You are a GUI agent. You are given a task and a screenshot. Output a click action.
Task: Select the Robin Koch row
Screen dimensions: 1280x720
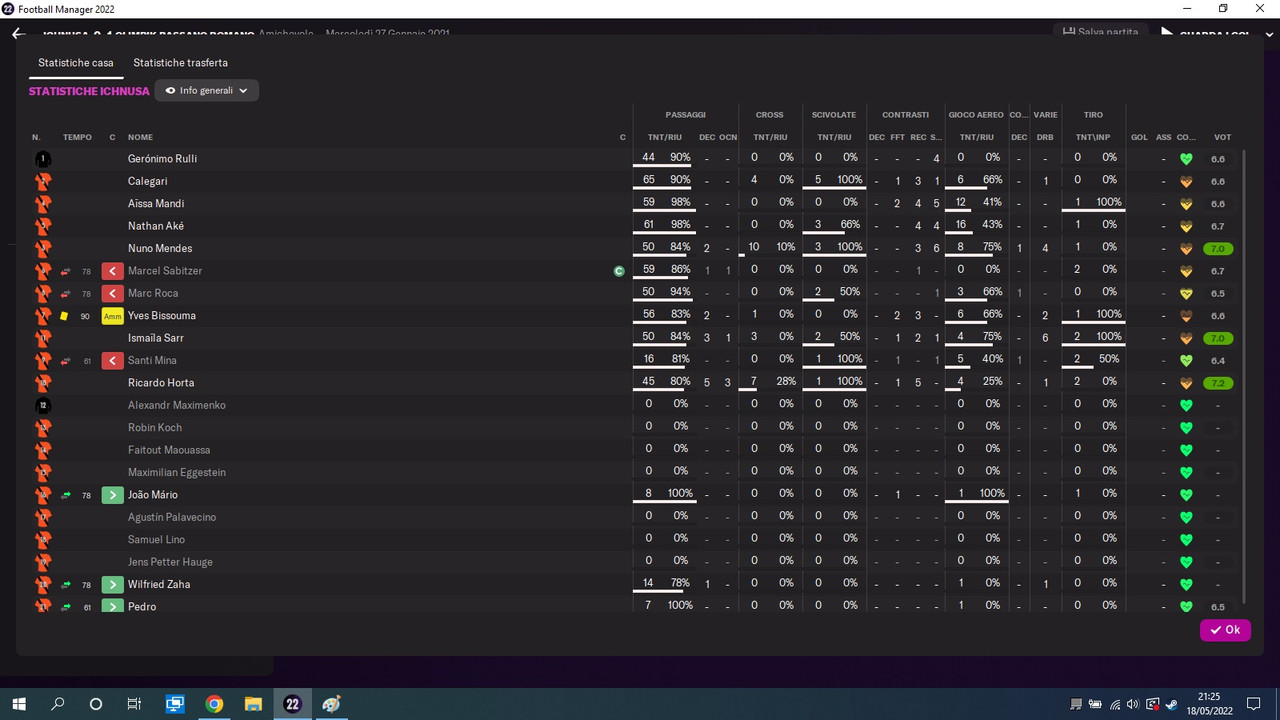point(636,427)
